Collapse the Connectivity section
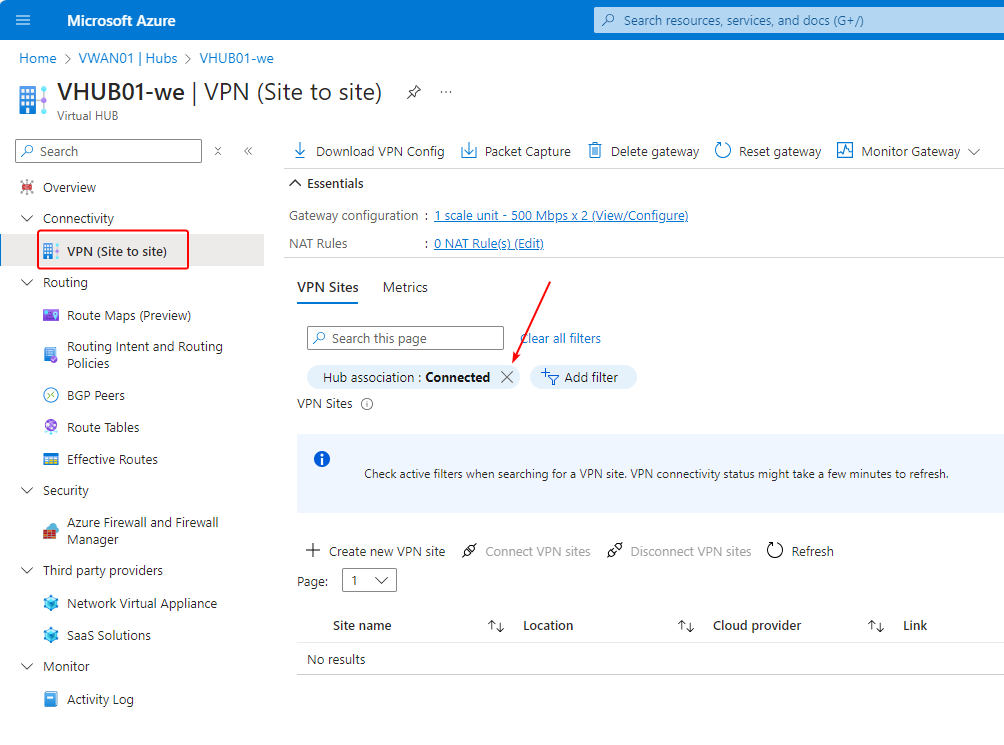The height and width of the screenshot is (745, 1004). [x=27, y=218]
